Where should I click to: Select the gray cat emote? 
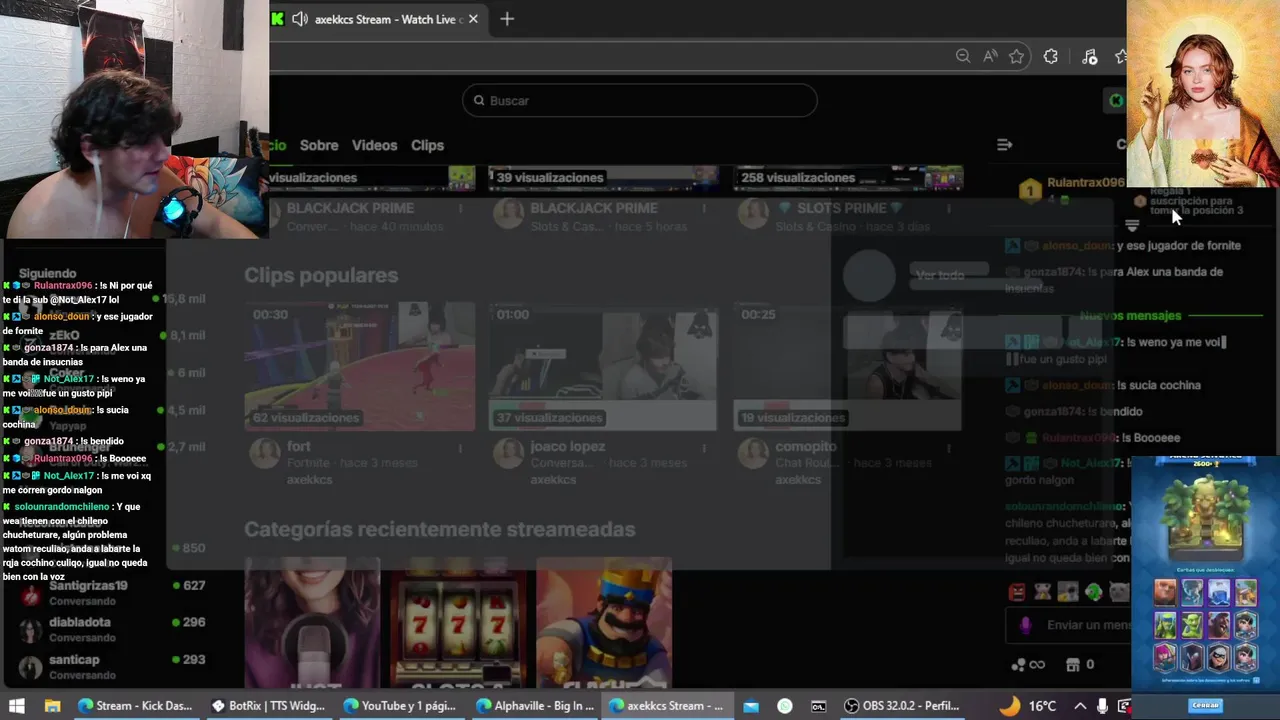pyautogui.click(x=1119, y=592)
